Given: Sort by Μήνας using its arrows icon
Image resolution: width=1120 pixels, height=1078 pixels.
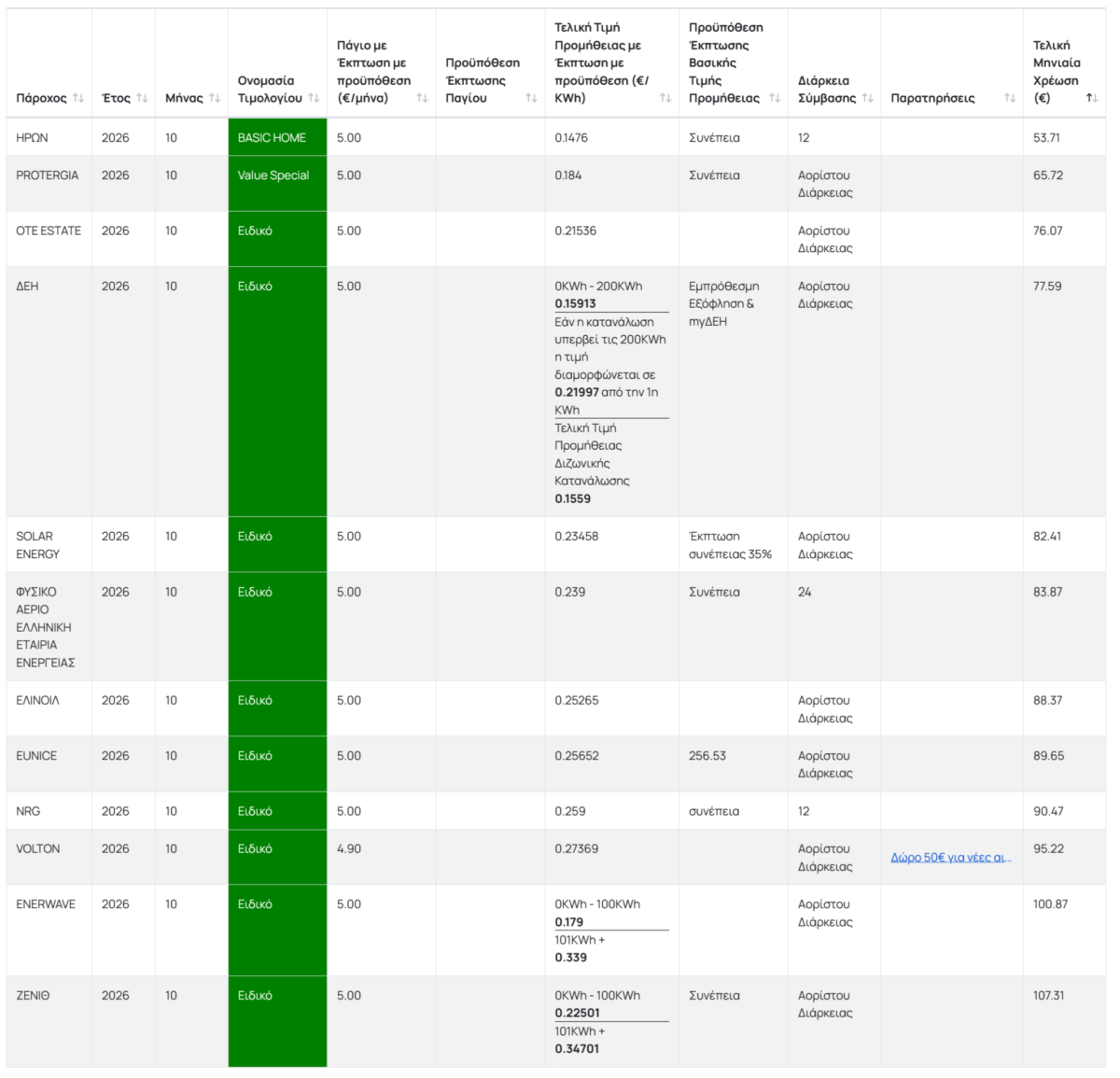Looking at the screenshot, I should [x=215, y=98].
